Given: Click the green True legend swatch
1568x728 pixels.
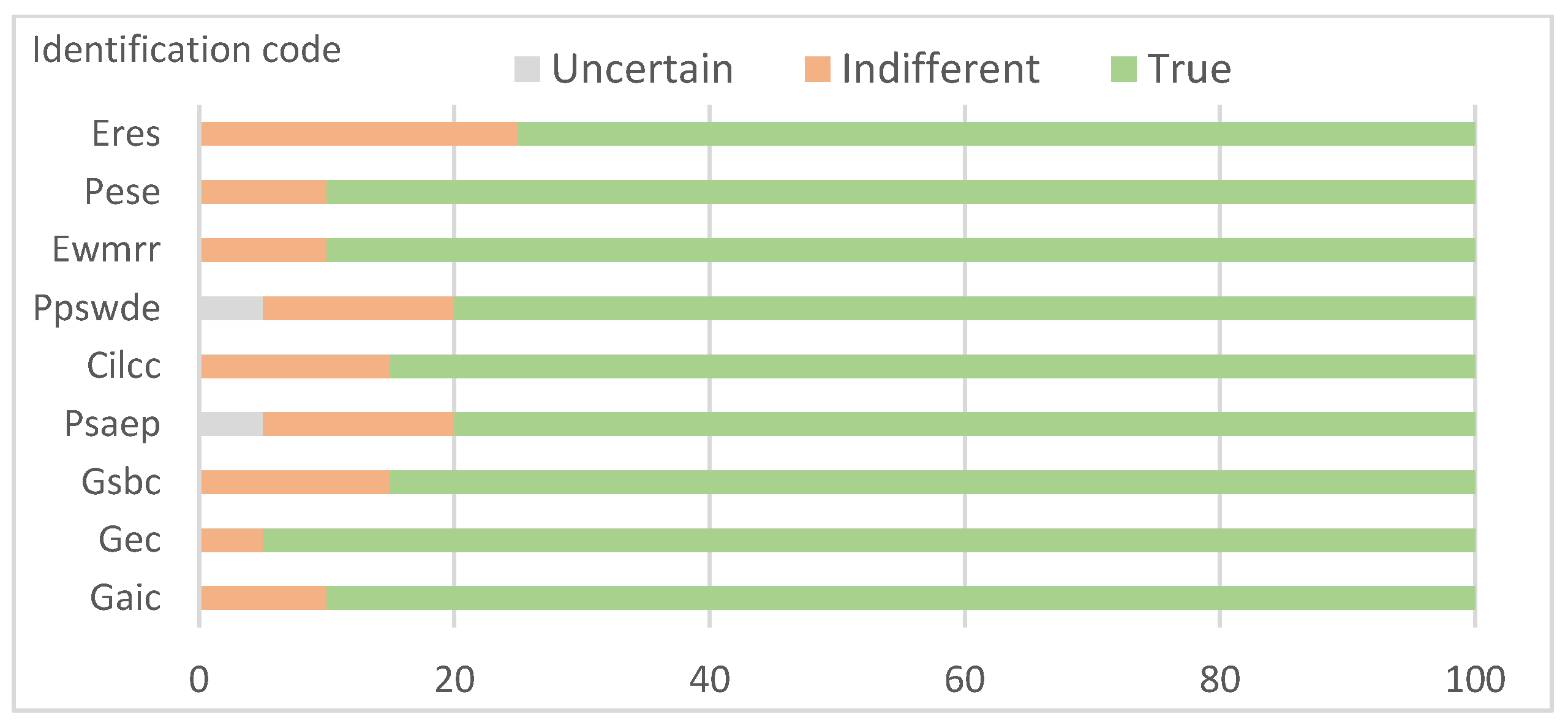Looking at the screenshot, I should [1123, 69].
